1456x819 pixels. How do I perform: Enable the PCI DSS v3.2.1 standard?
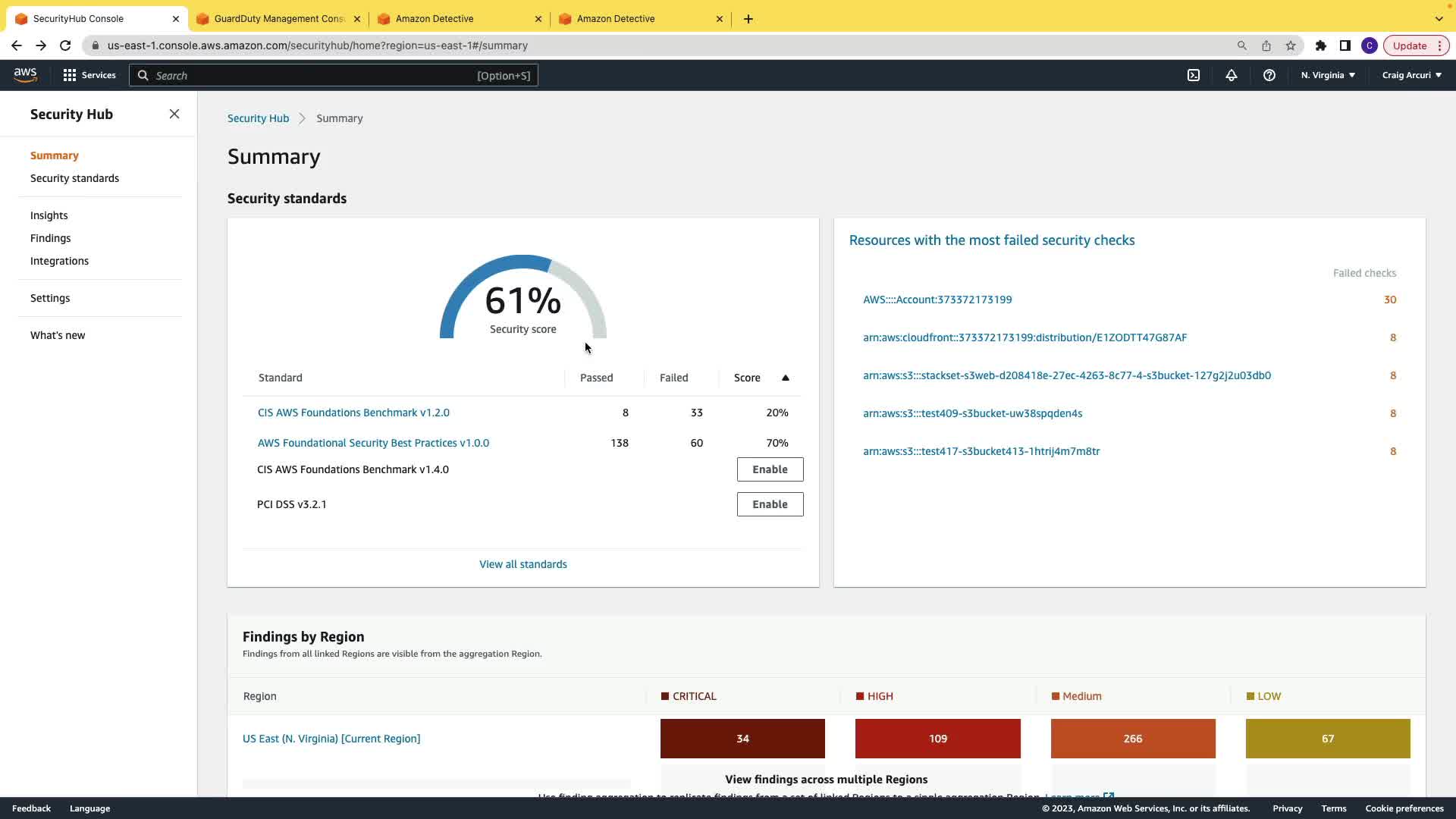770,504
